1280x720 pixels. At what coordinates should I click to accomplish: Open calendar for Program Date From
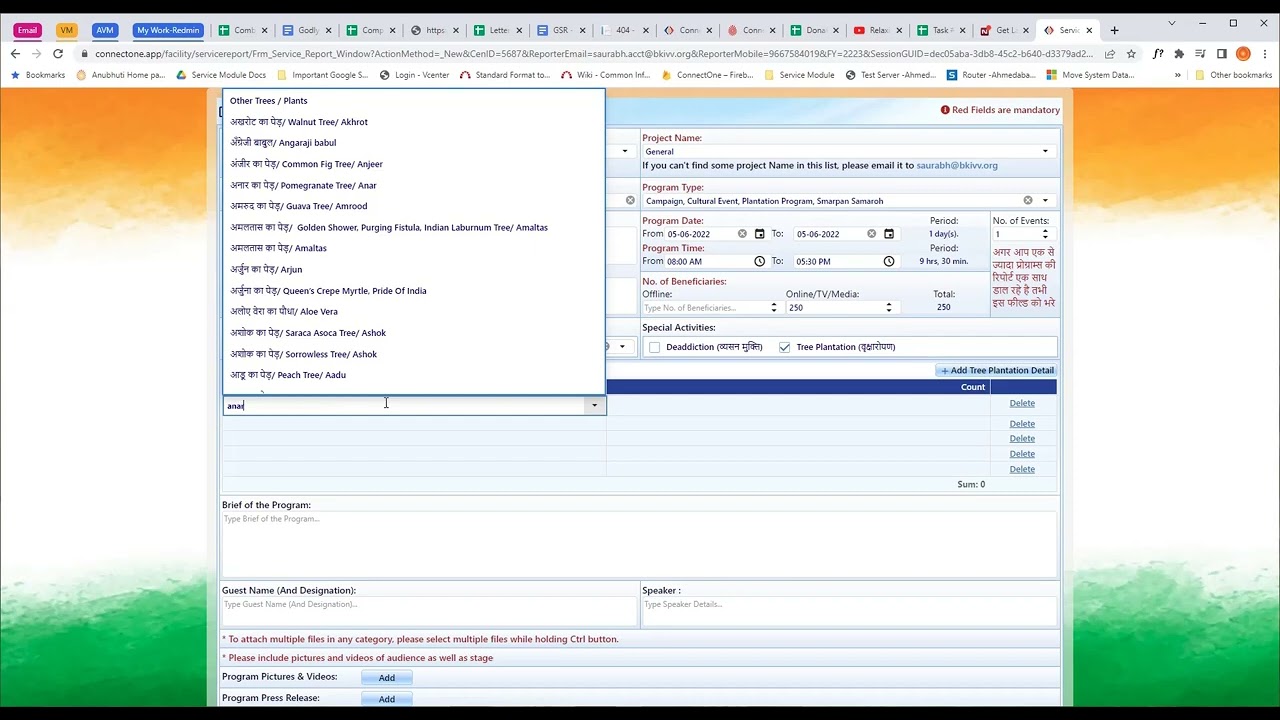[759, 234]
